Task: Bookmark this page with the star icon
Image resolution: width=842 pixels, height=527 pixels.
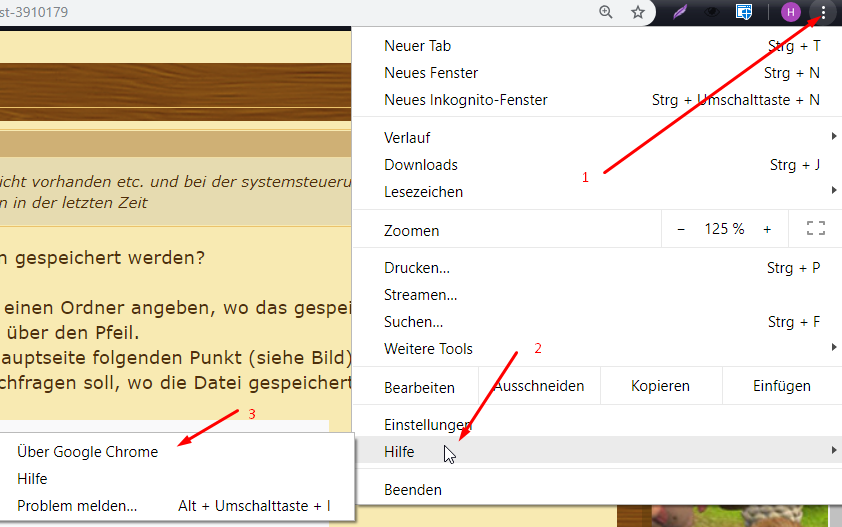Action: (638, 12)
